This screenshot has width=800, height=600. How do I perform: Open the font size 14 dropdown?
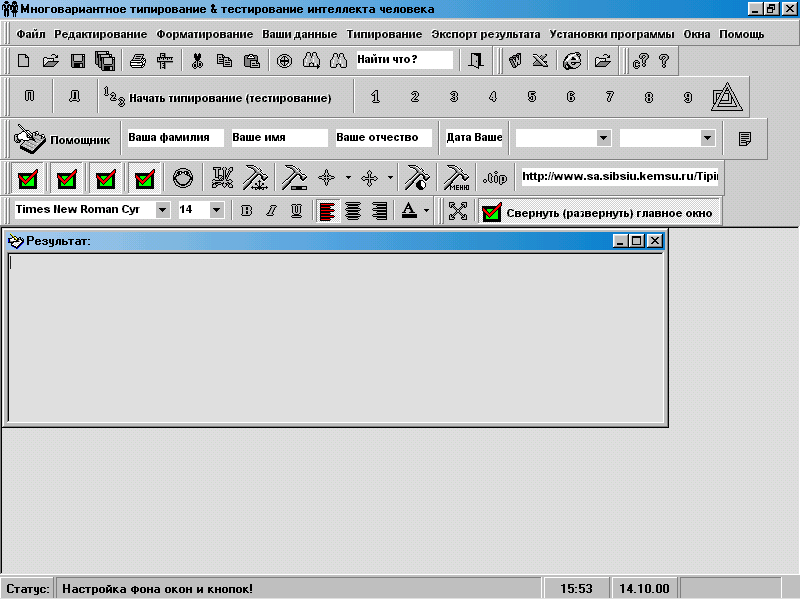pyautogui.click(x=216, y=210)
